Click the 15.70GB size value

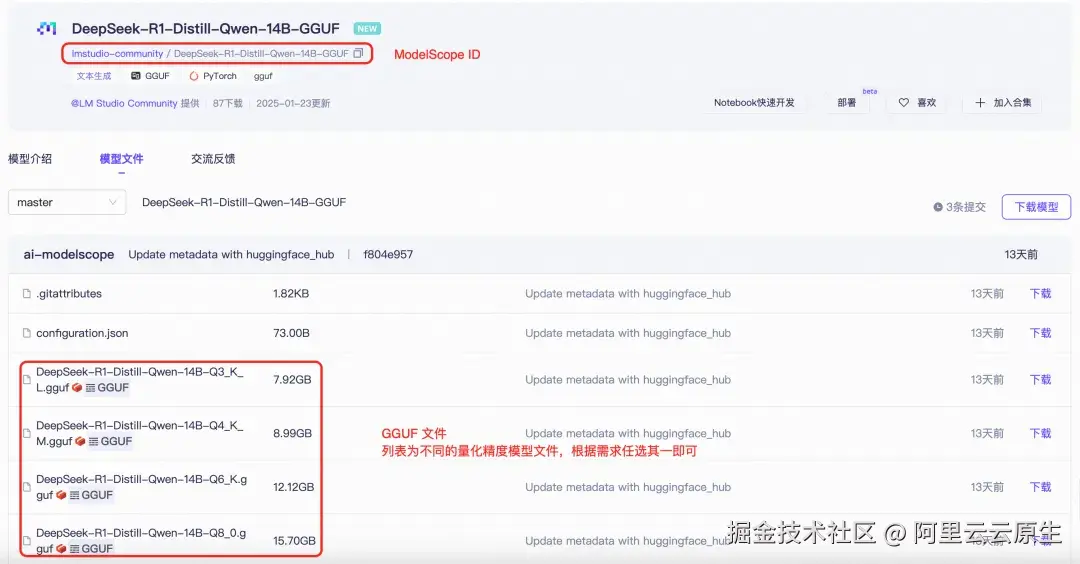point(294,541)
